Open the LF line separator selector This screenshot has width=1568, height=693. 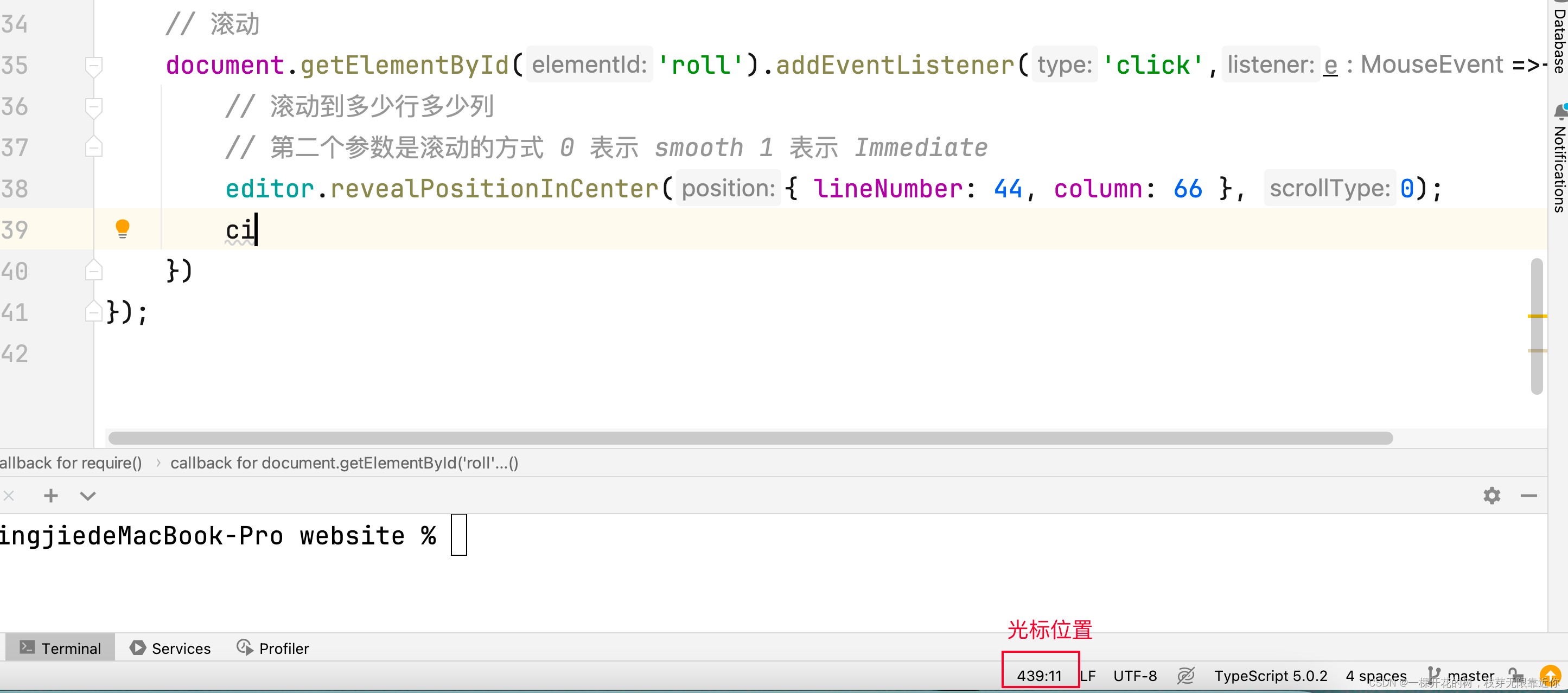point(1087,675)
